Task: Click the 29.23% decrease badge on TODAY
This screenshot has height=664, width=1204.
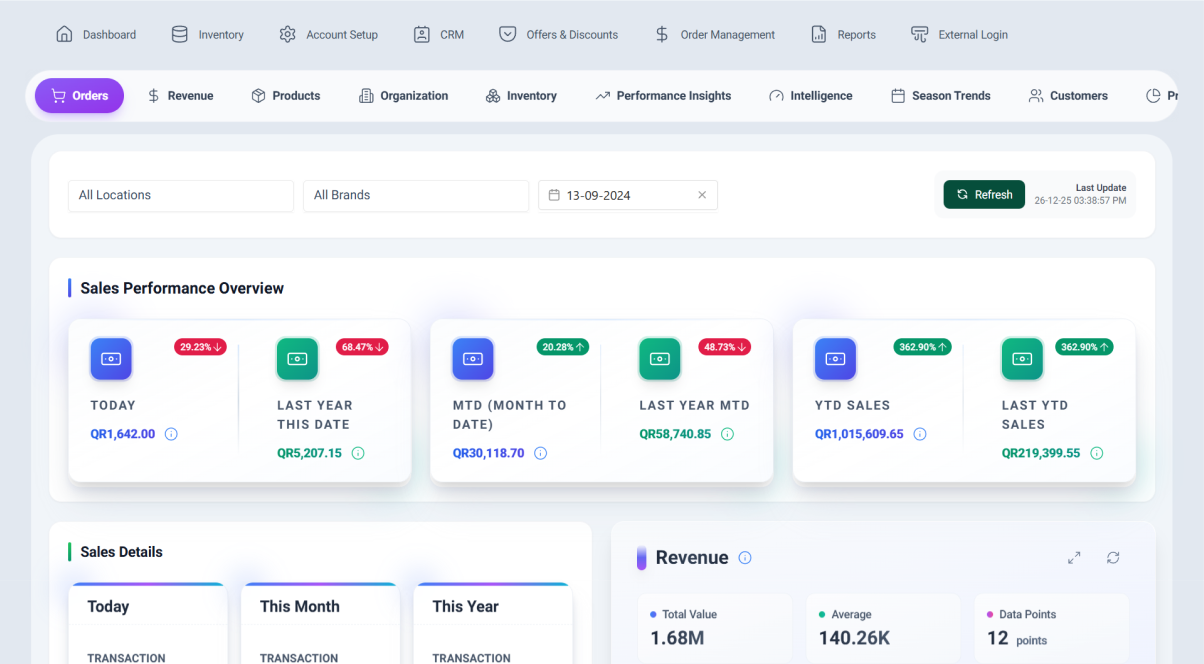Action: point(201,347)
